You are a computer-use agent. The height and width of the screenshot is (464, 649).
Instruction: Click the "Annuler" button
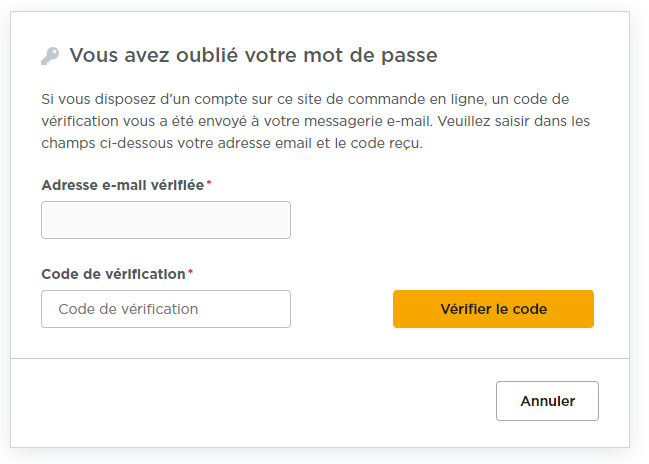(547, 401)
